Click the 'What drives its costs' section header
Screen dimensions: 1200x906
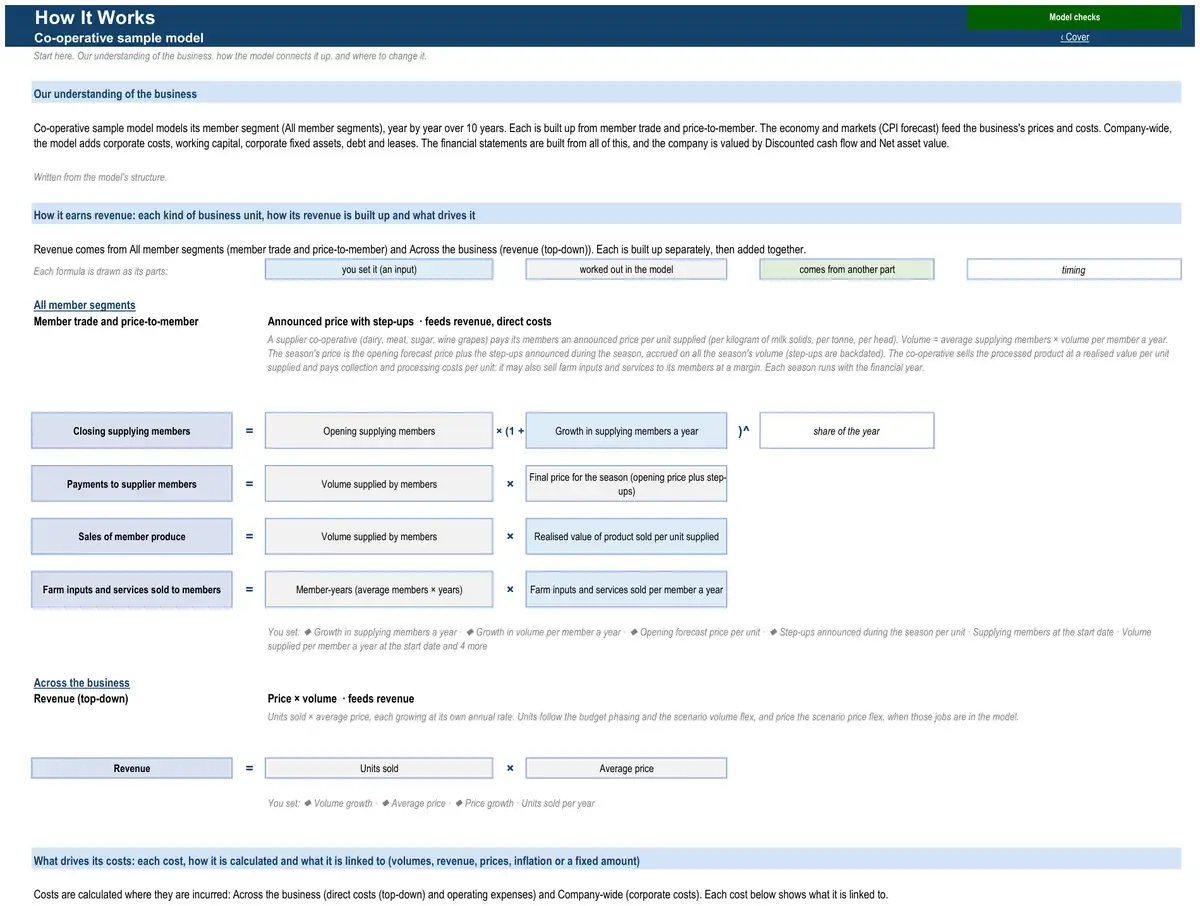pos(607,861)
